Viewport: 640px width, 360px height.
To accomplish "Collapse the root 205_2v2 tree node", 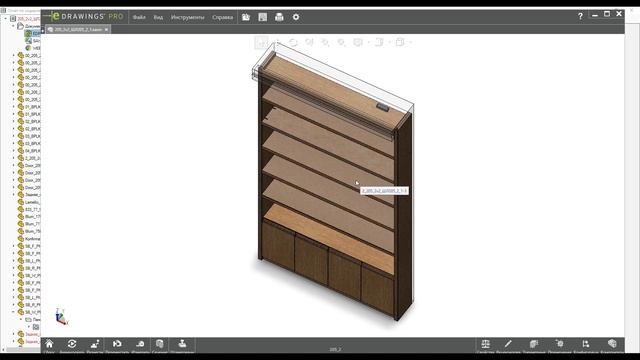I will (6, 19).
